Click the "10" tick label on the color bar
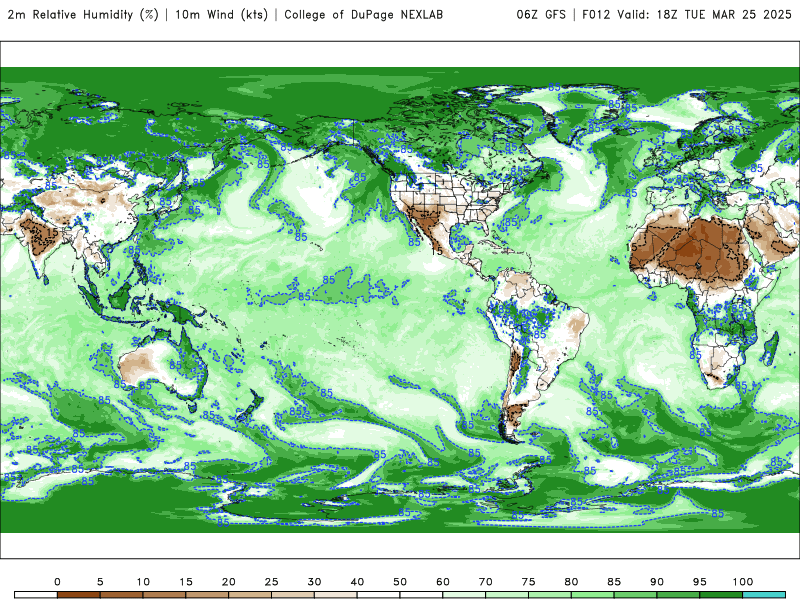 pyautogui.click(x=143, y=582)
